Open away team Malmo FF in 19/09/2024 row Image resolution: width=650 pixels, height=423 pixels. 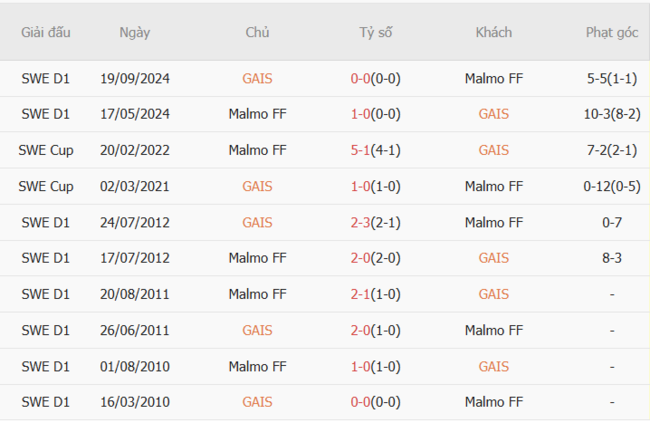494,78
